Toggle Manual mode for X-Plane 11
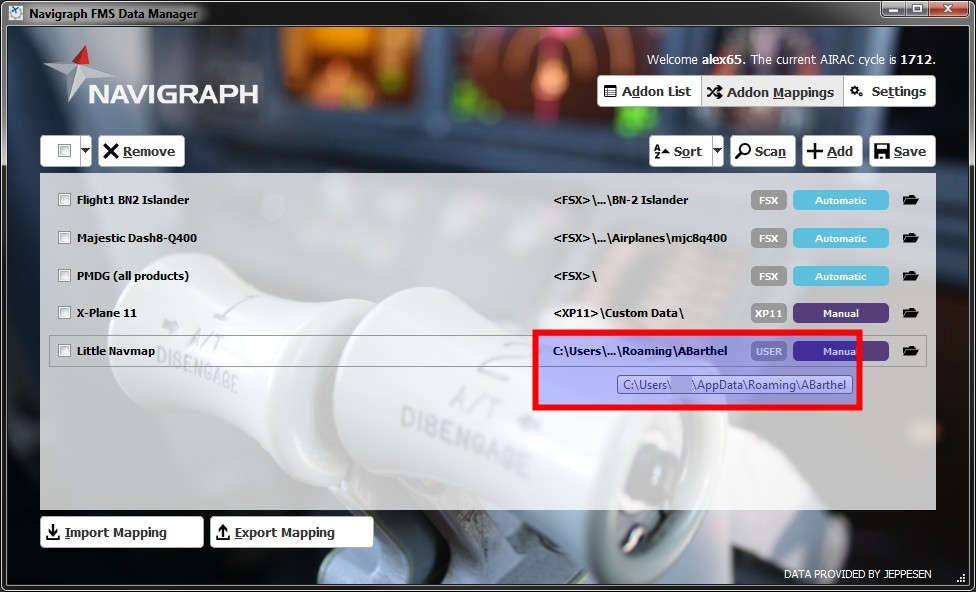 840,313
